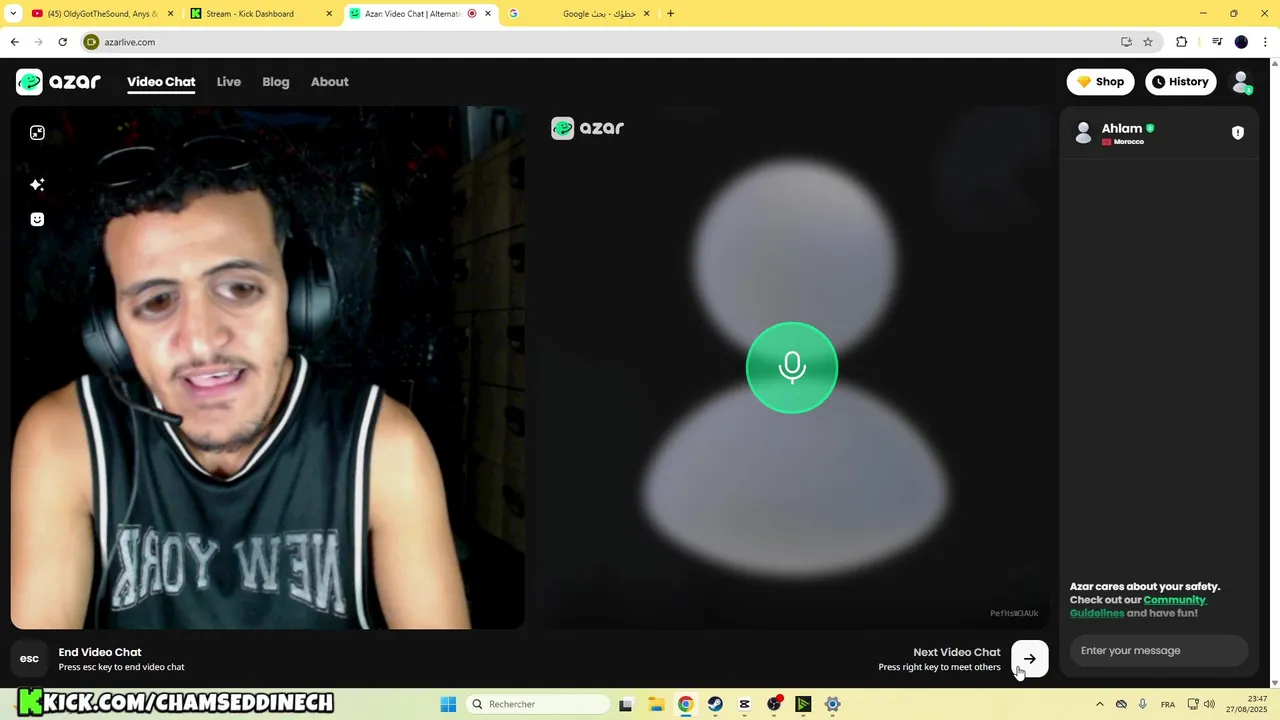Open the fullscreen expand icon on video

(x=37, y=133)
